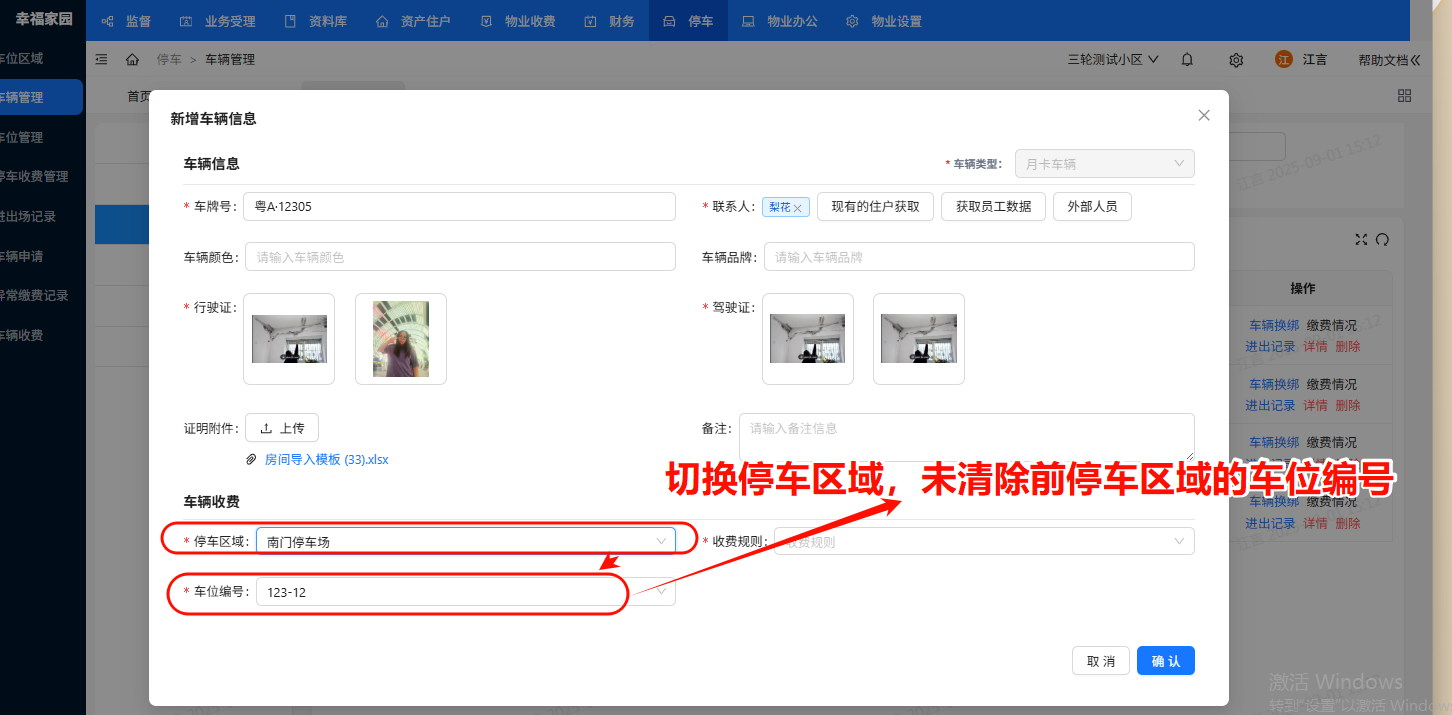Open the 停车 module in the top navigation
This screenshot has height=715, width=1452.
point(687,20)
